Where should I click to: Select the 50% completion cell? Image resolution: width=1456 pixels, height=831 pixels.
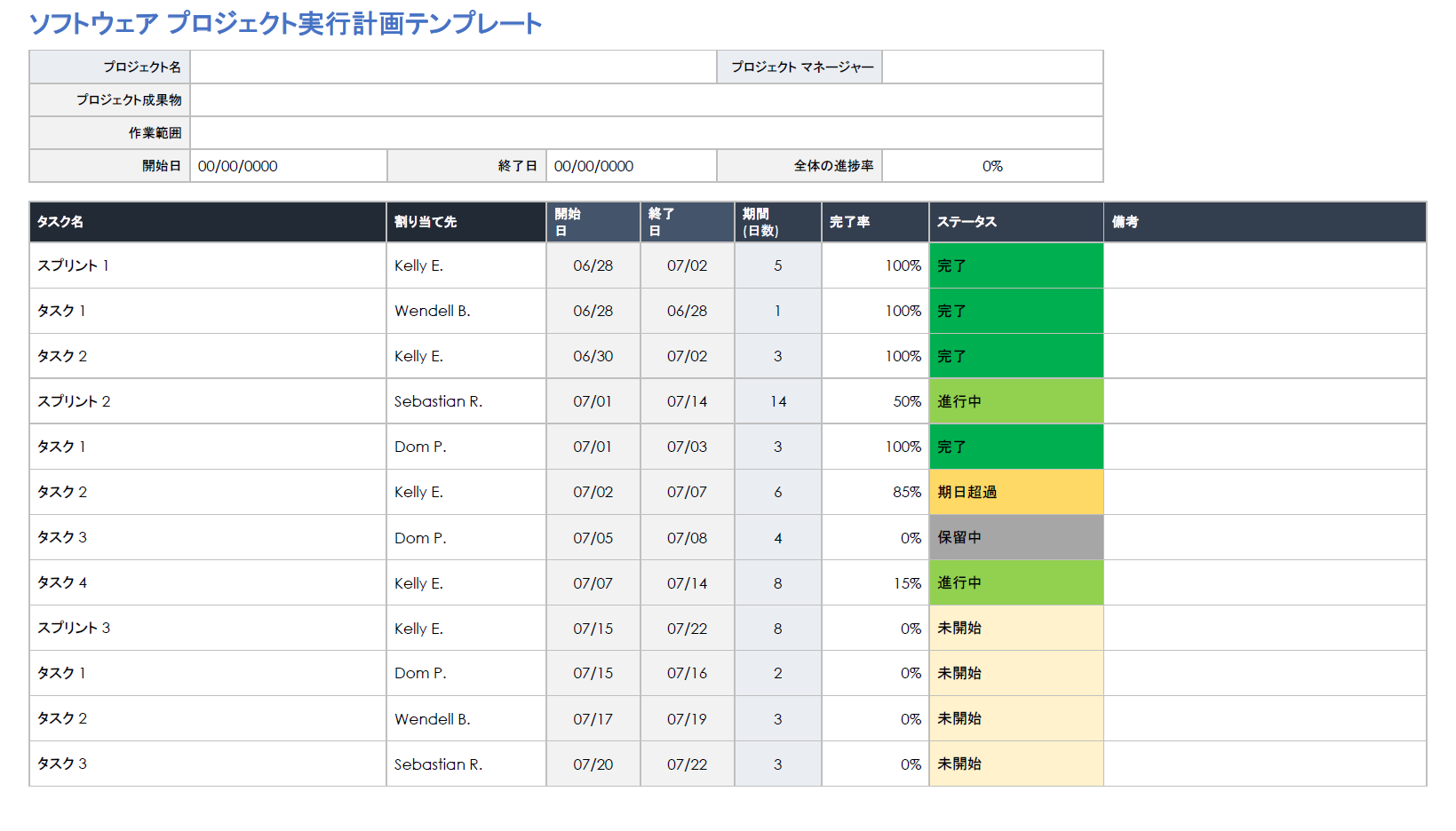tap(876, 401)
